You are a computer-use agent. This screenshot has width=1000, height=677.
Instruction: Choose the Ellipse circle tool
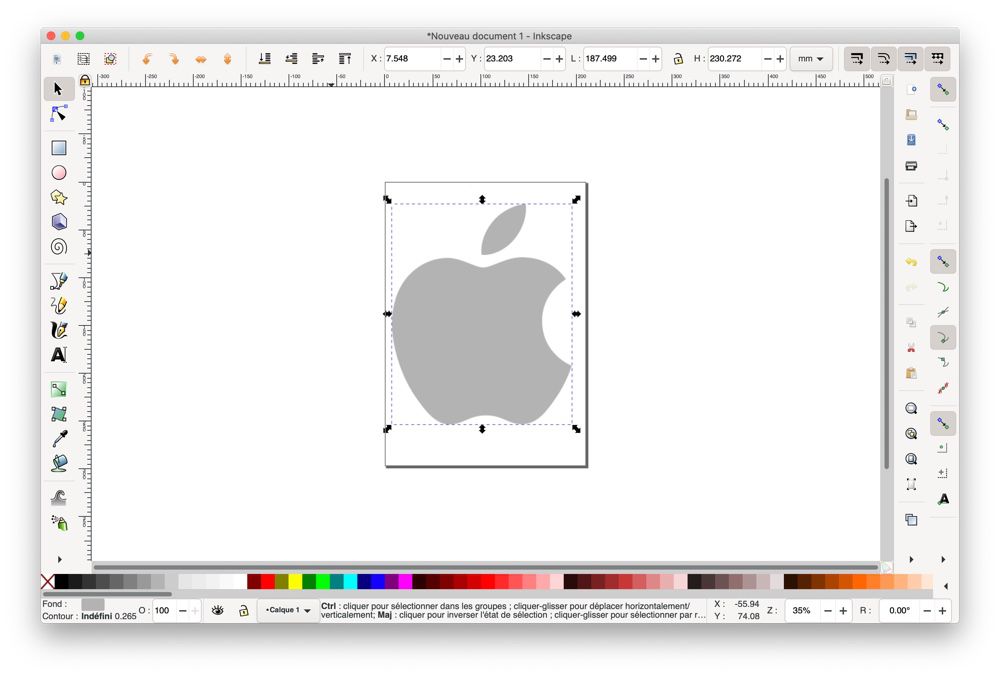coord(59,173)
